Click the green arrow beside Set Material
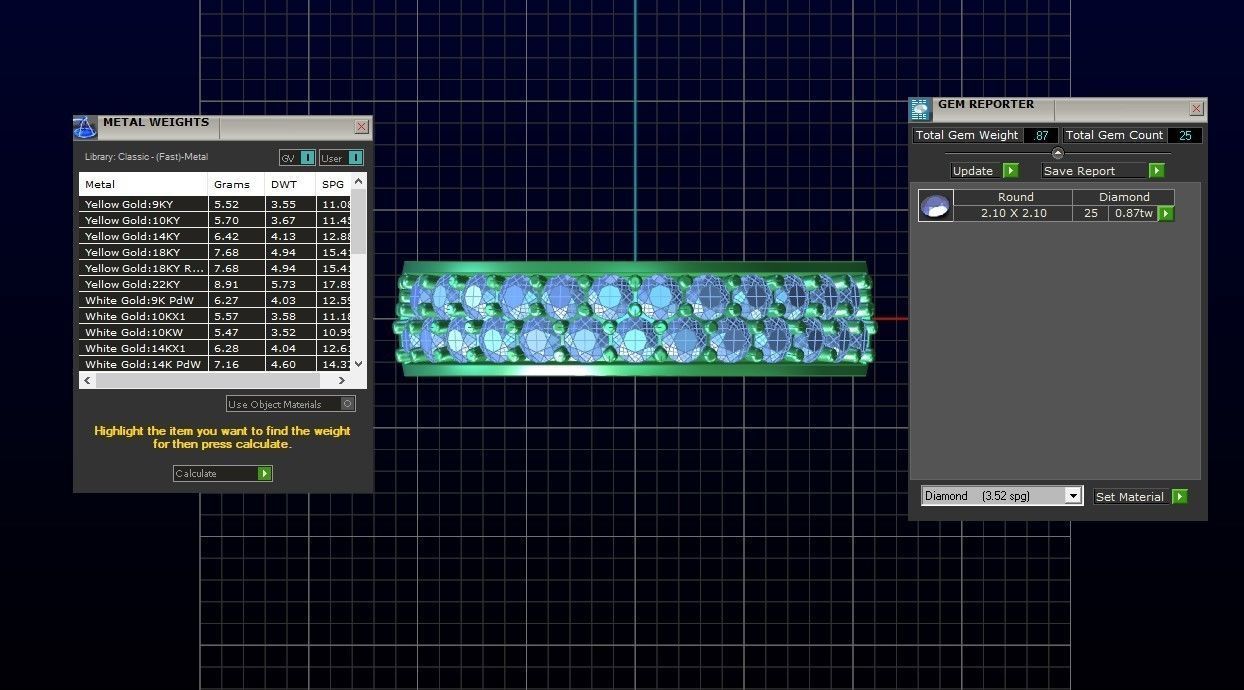Viewport: 1244px width, 690px height. tap(1180, 497)
